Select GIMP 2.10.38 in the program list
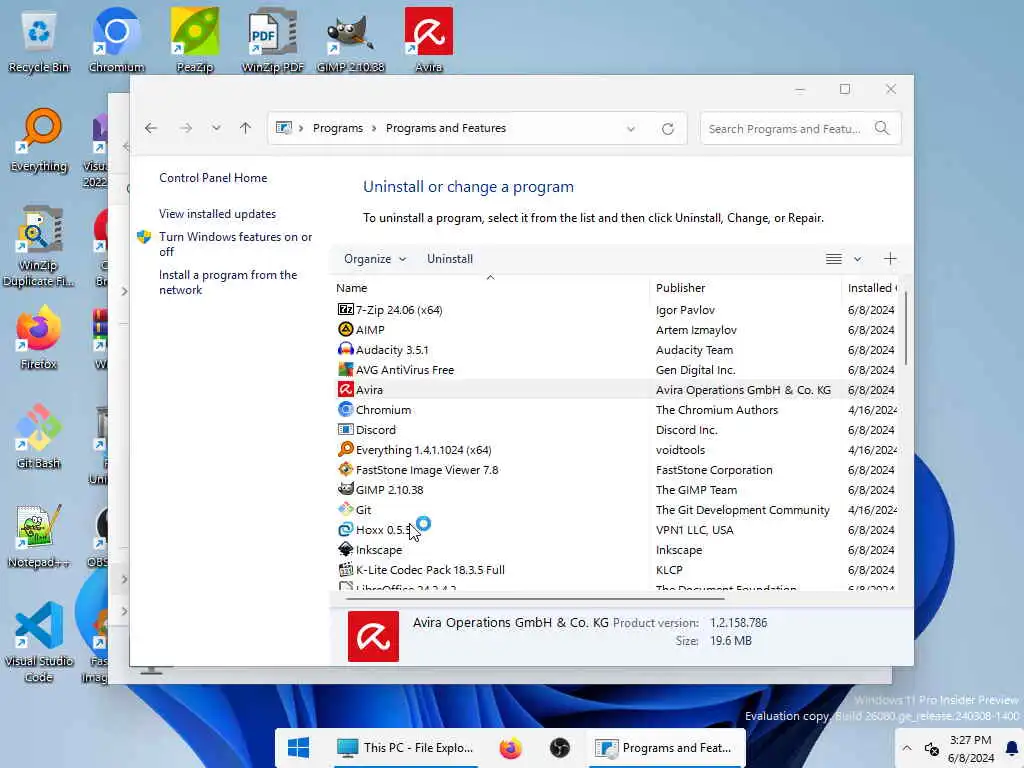The width and height of the screenshot is (1024, 768). click(614, 490)
